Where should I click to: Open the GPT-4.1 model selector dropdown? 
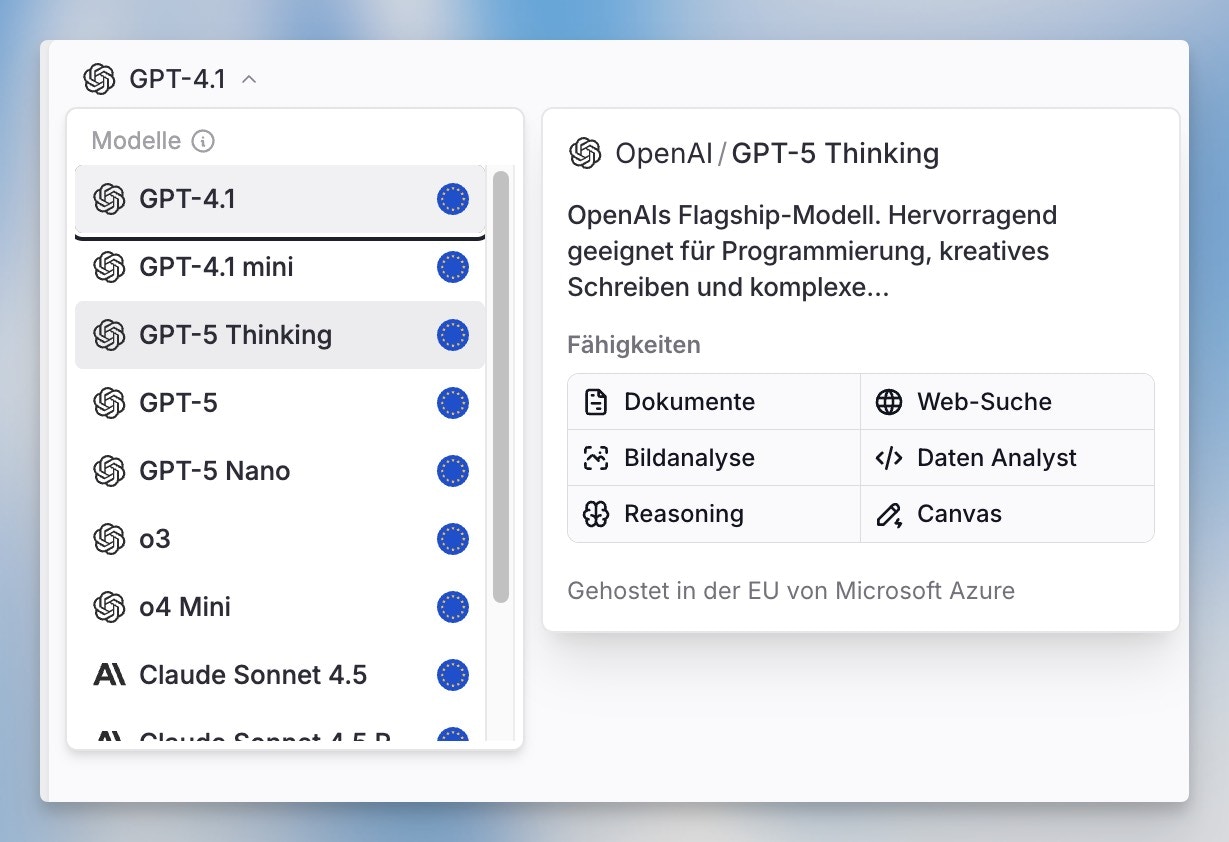[x=171, y=79]
